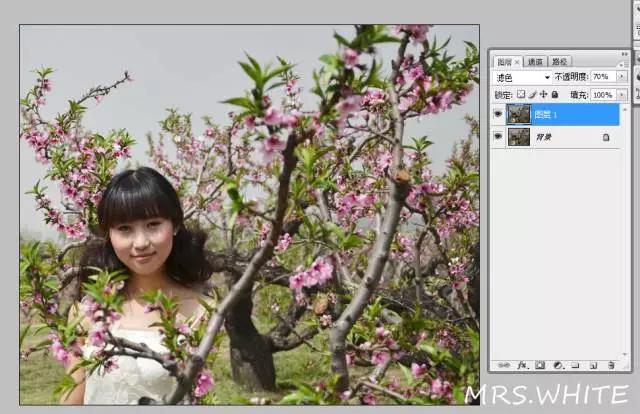This screenshot has height=414, width=640.
Task: Open the blend mode dropdown
Action: [x=523, y=77]
